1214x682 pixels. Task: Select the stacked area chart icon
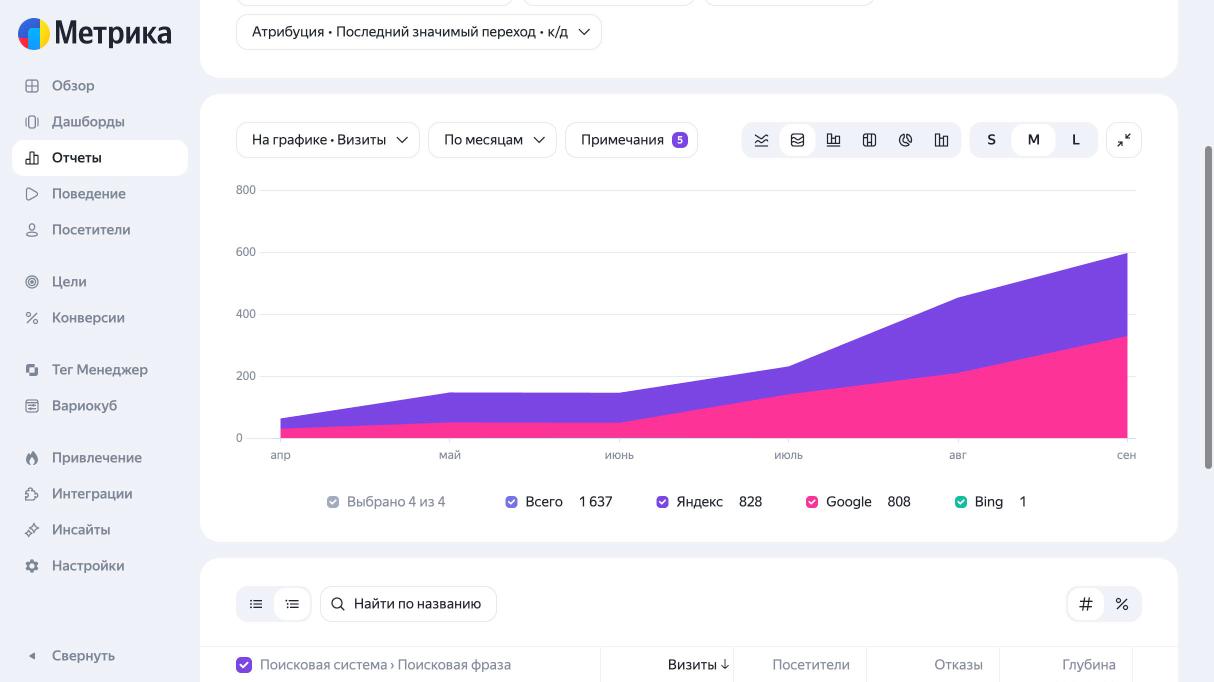[797, 140]
